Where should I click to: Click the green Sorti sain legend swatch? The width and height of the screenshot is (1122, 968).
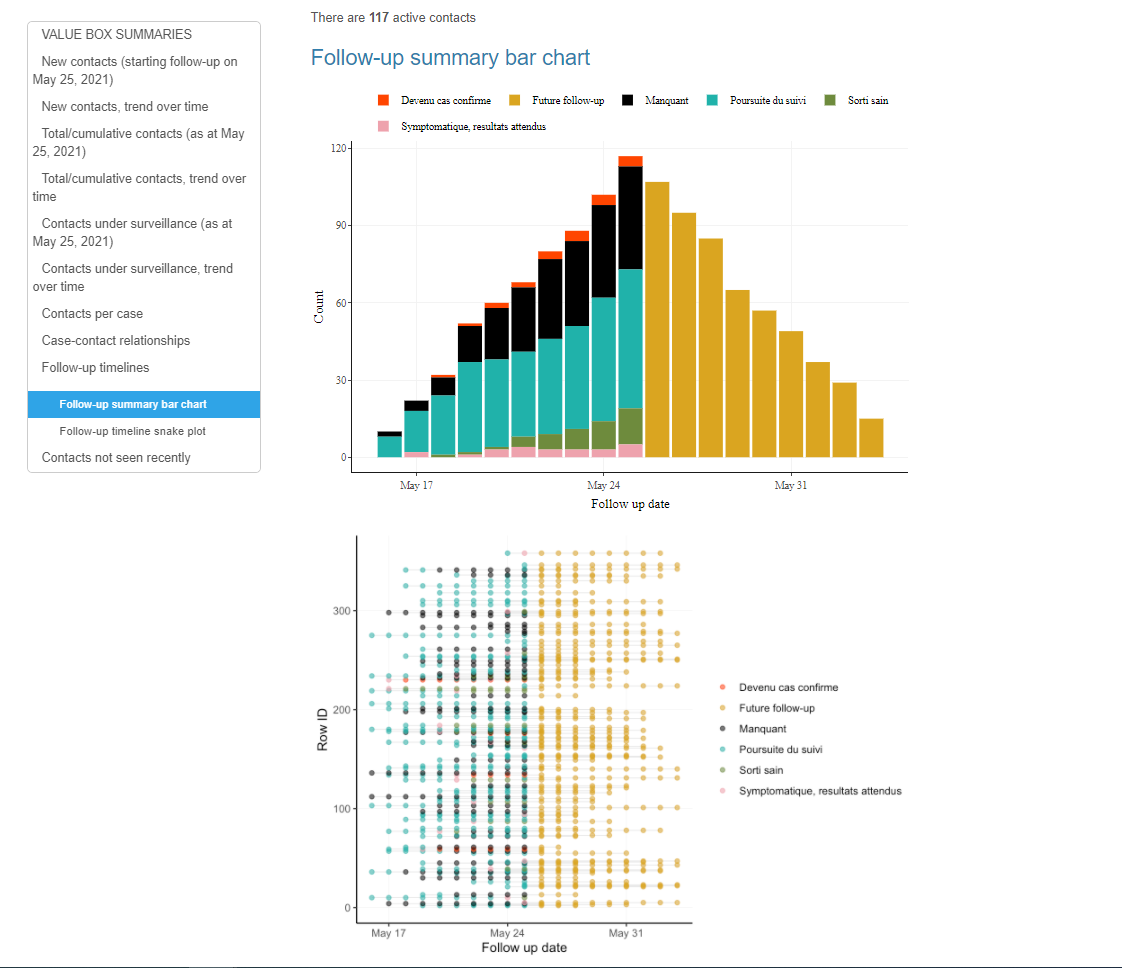[x=830, y=100]
